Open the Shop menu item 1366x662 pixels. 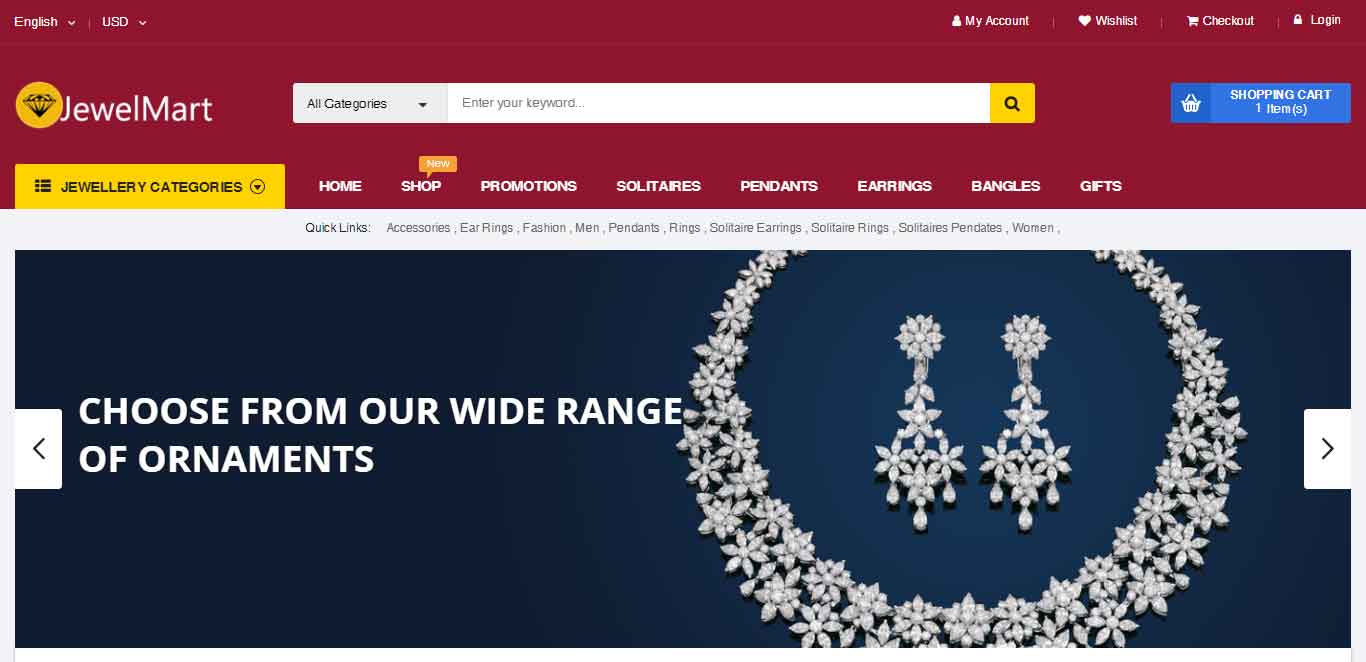(421, 186)
